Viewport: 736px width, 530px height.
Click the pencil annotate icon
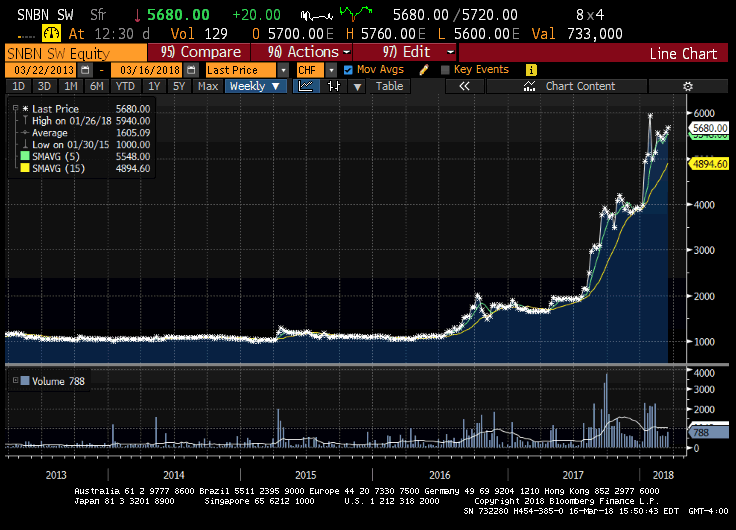424,70
